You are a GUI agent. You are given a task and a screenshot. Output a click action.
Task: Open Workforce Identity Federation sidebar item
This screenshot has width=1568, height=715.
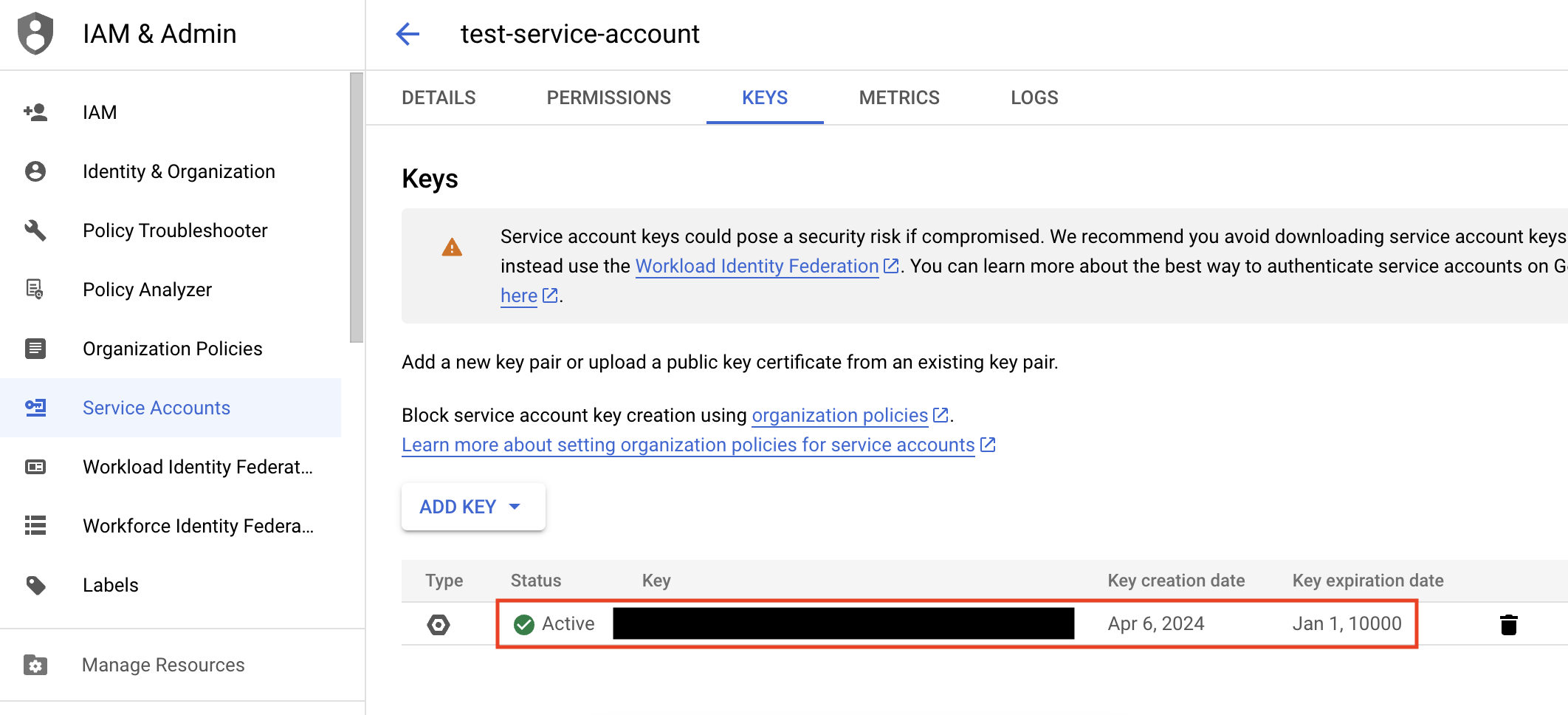click(x=171, y=526)
